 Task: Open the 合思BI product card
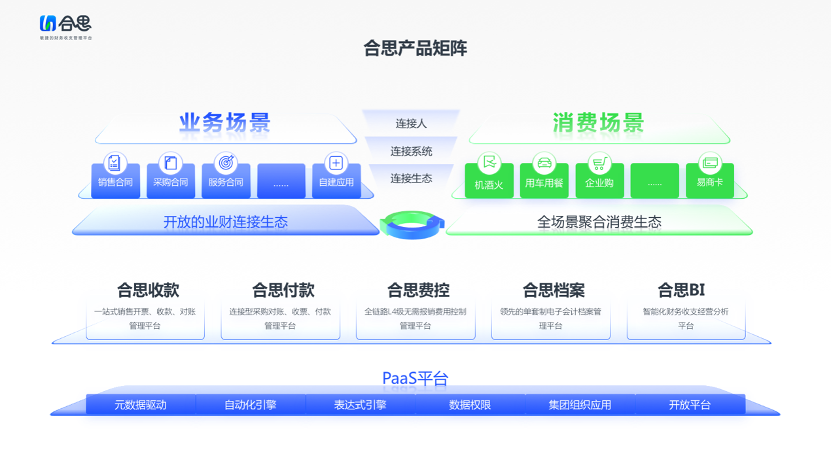coord(686,310)
